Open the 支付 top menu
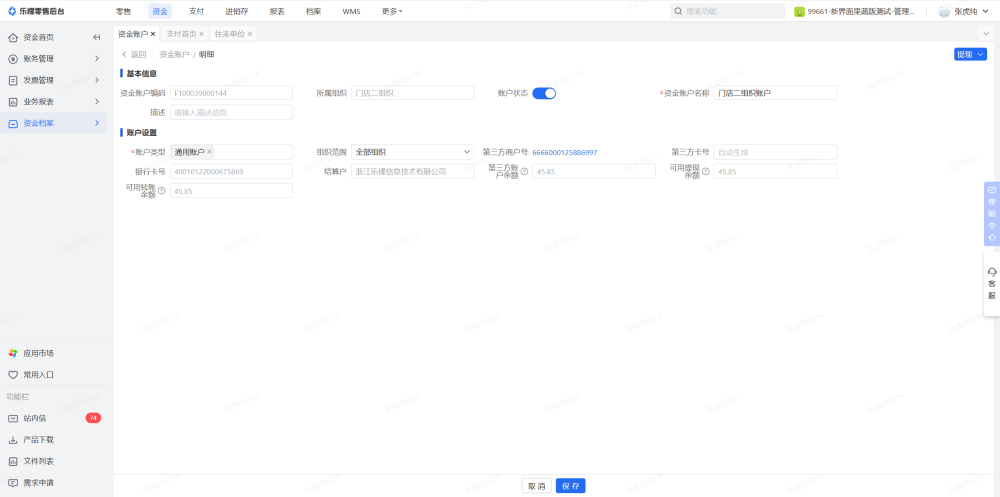The image size is (1000, 497). pos(197,11)
